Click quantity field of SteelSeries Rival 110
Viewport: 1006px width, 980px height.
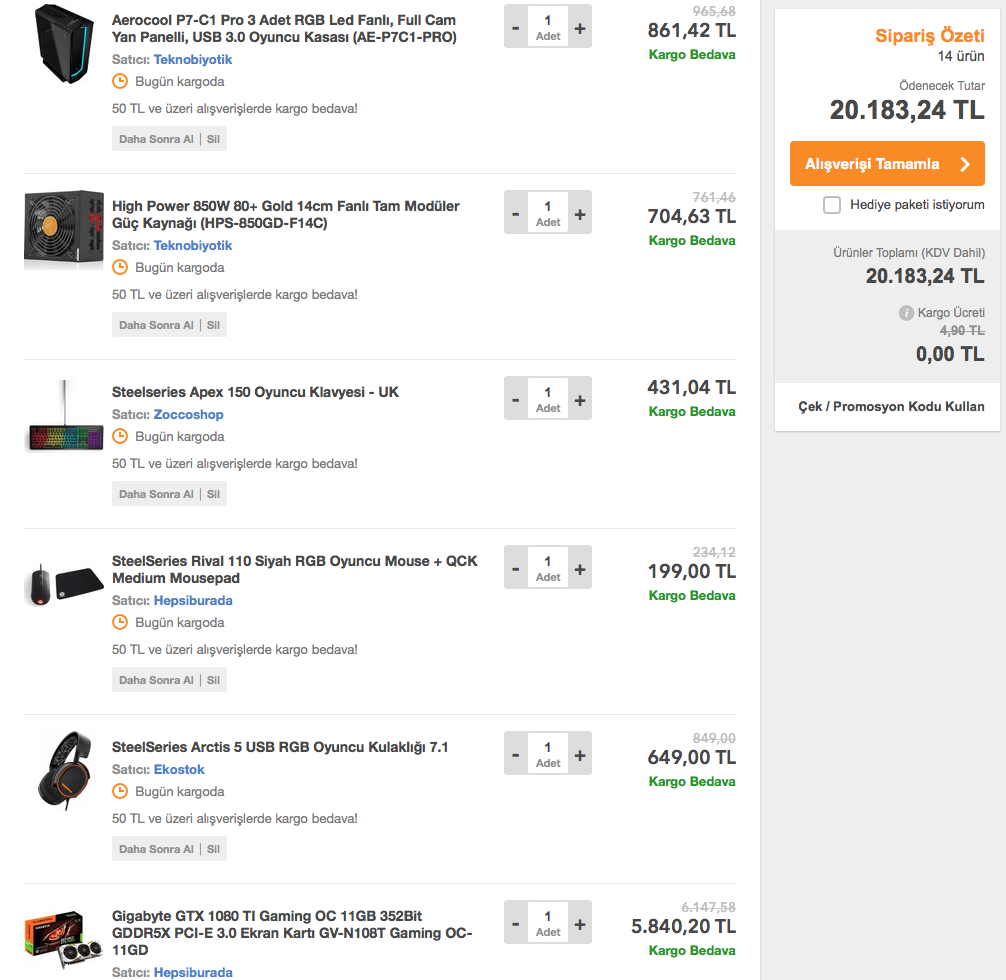548,567
